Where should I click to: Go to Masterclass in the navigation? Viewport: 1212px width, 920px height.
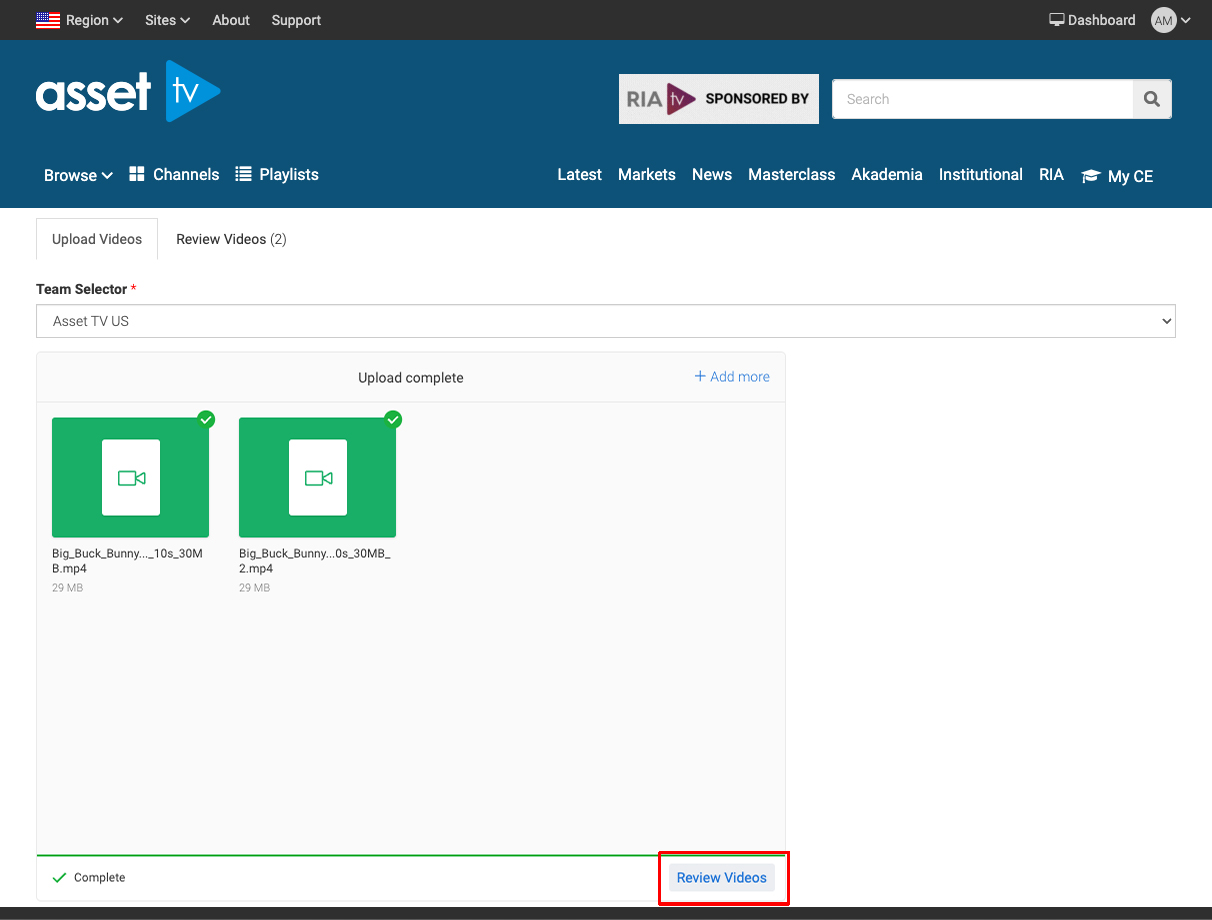791,174
